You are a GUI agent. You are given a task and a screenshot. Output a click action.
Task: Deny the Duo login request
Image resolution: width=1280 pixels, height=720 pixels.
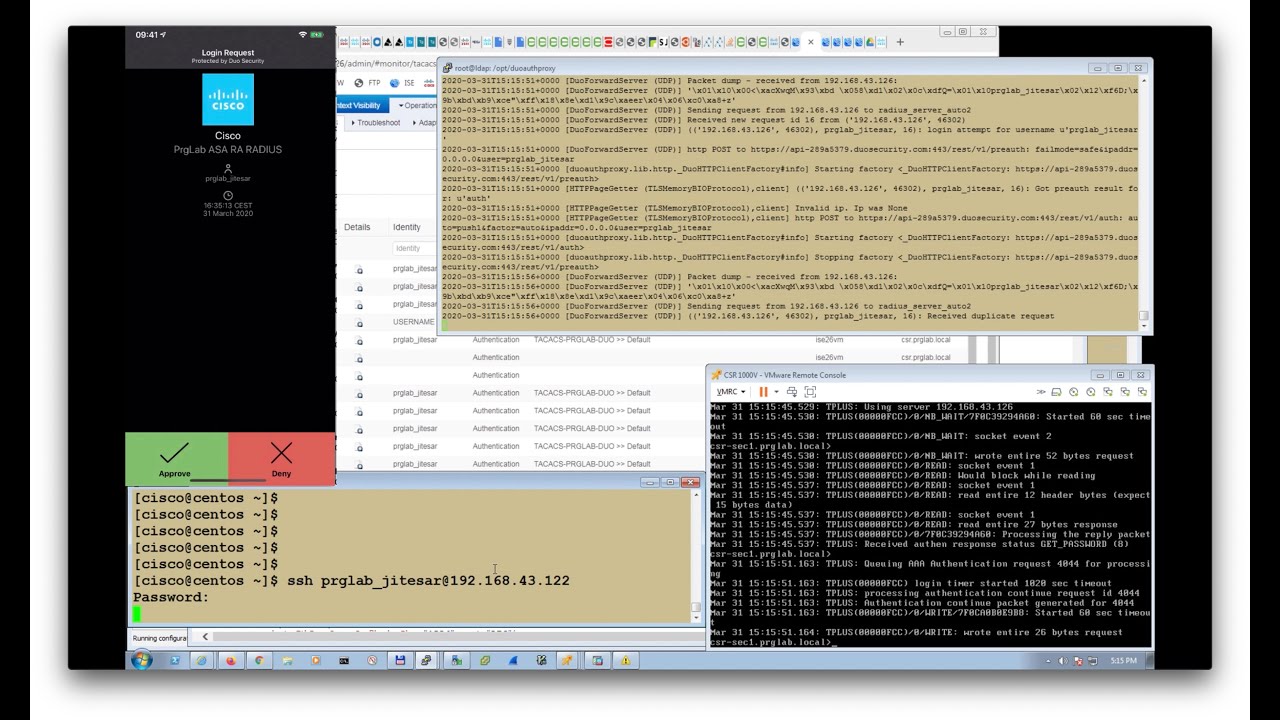282,458
